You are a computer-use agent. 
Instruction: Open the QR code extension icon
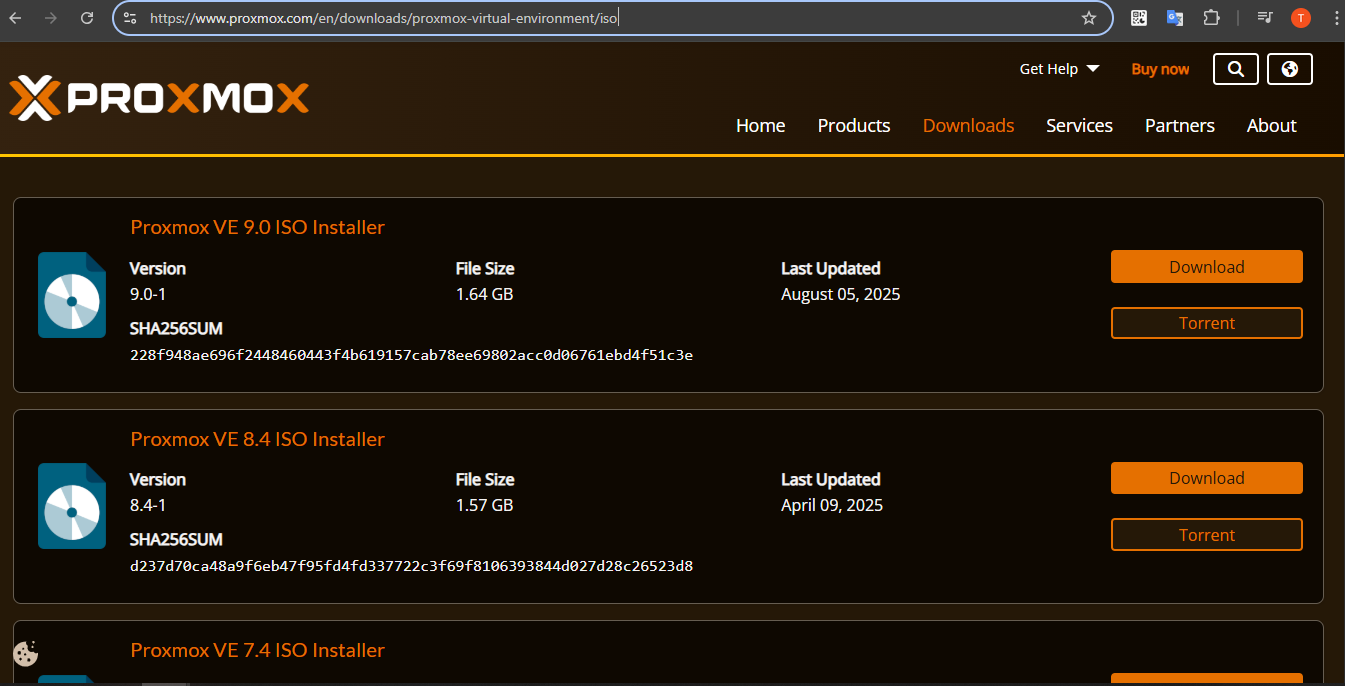[1139, 17]
